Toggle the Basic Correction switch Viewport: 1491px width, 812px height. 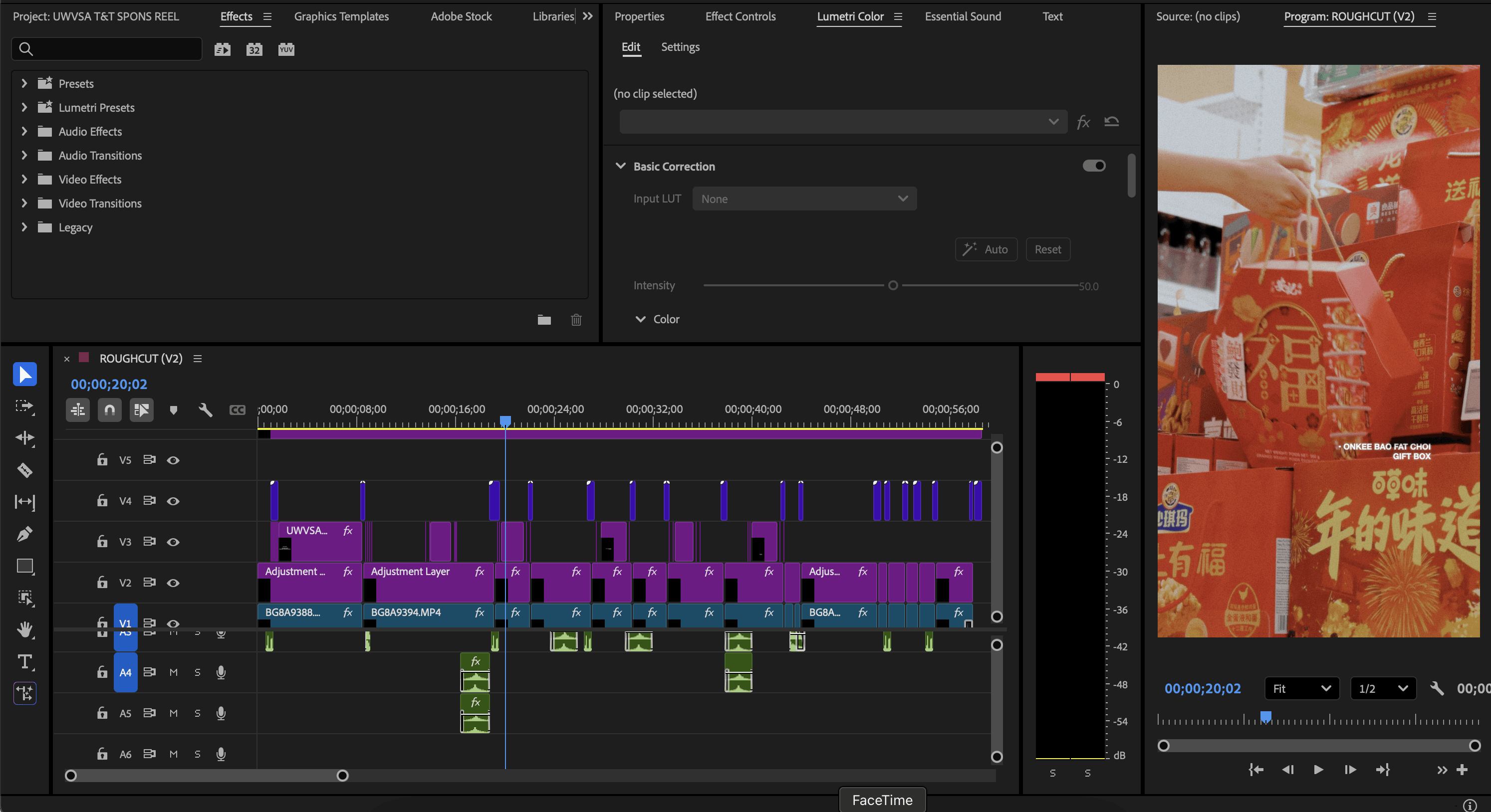point(1093,166)
